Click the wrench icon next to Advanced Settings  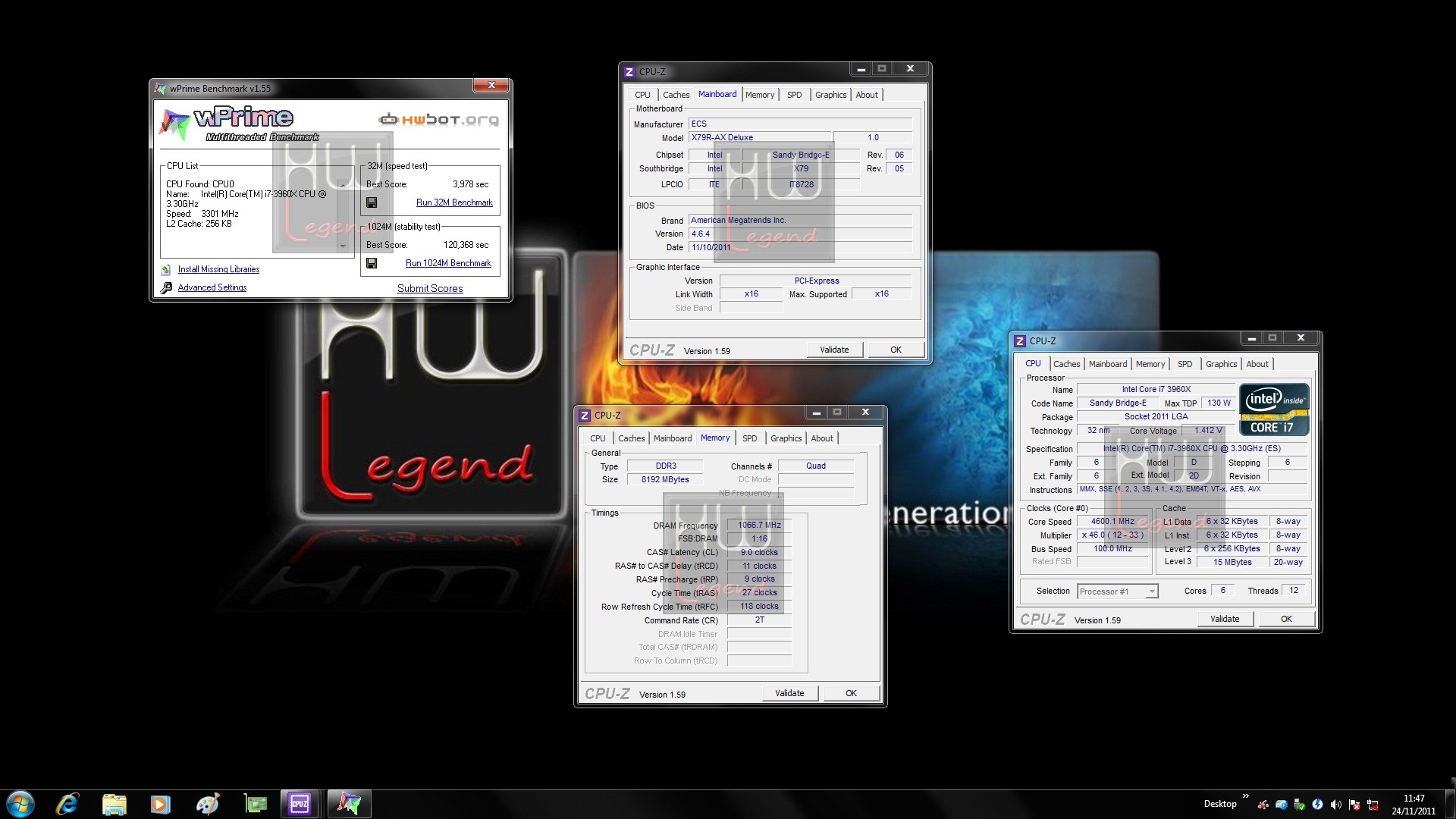tap(166, 287)
